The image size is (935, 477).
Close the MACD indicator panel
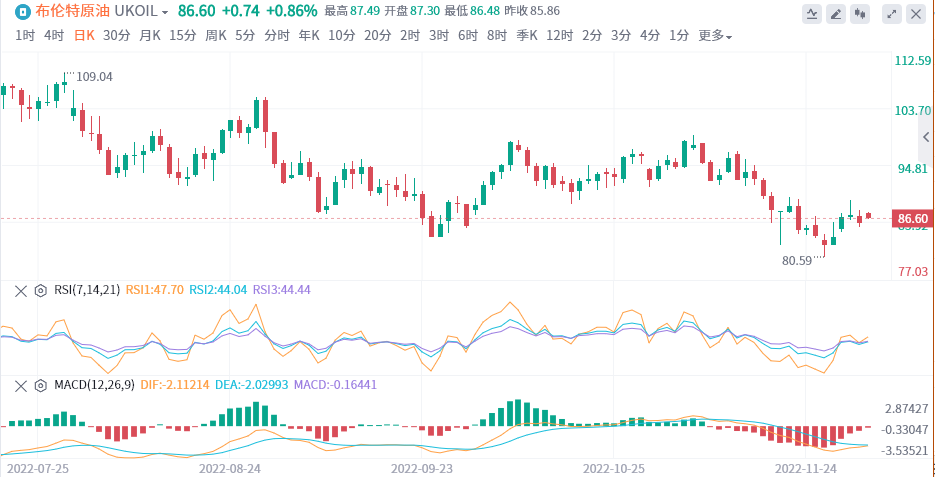21,386
